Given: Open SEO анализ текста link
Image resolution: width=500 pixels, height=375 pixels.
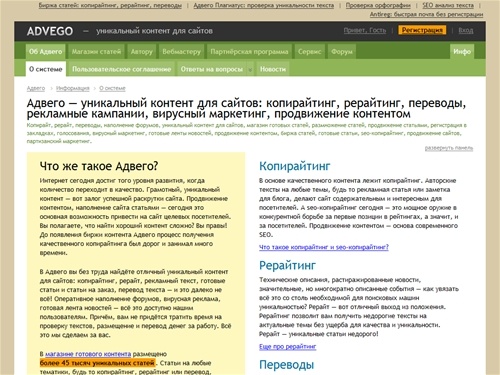Looking at the screenshot, I should [x=448, y=5].
